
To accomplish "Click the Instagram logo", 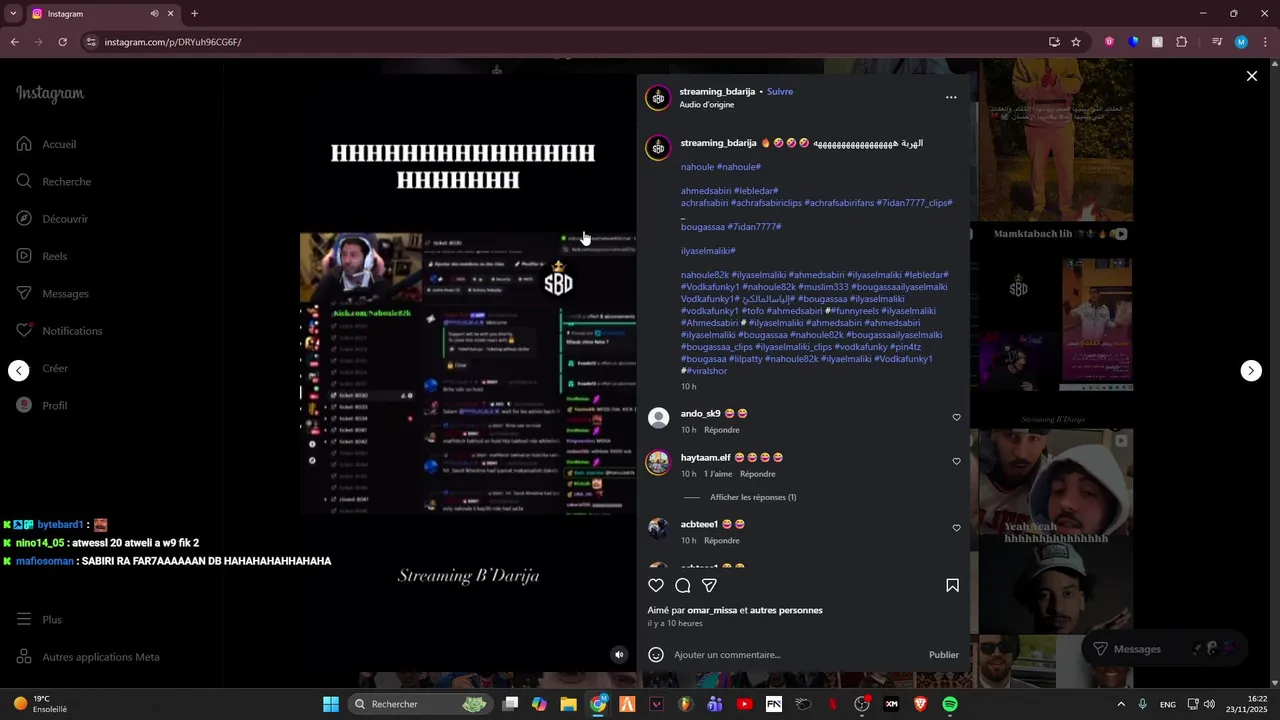I will pyautogui.click(x=50, y=94).
